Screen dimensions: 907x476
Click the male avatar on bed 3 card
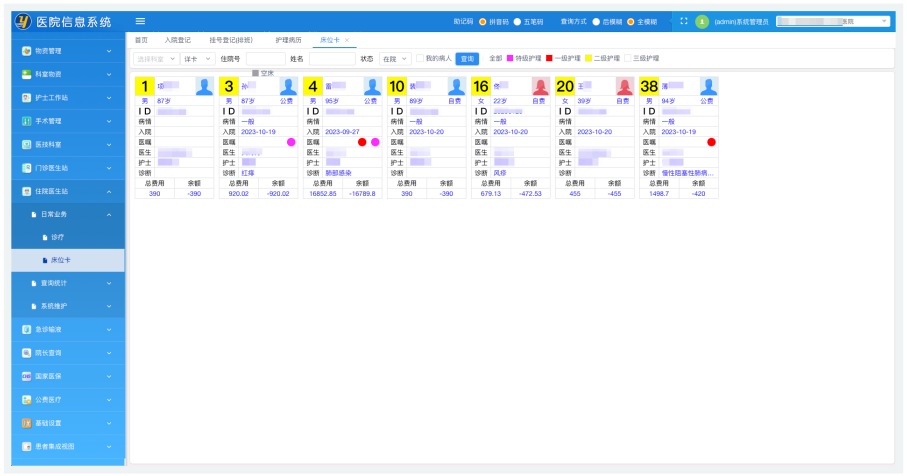pyautogui.click(x=289, y=86)
